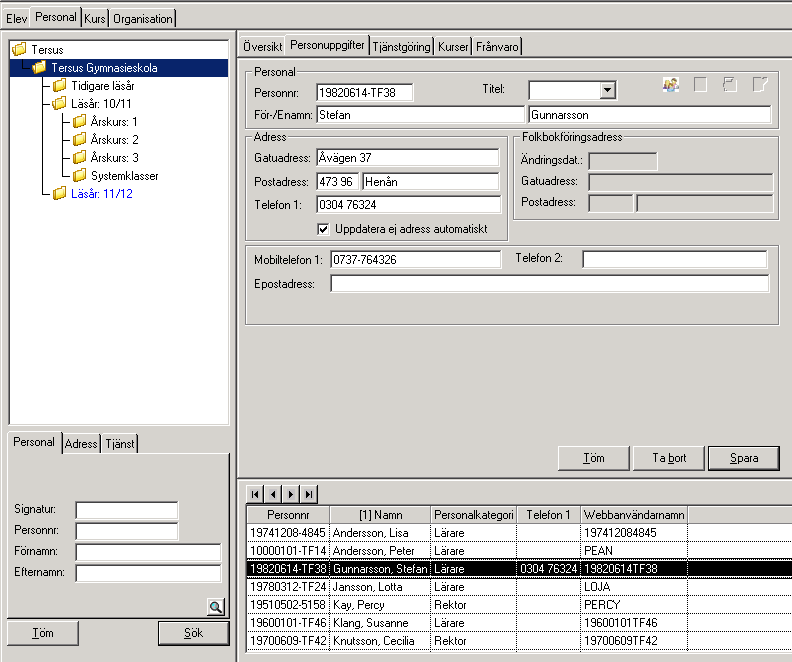This screenshot has height=662, width=792.
Task: Go to next record arrow button
Action: pyautogui.click(x=291, y=494)
